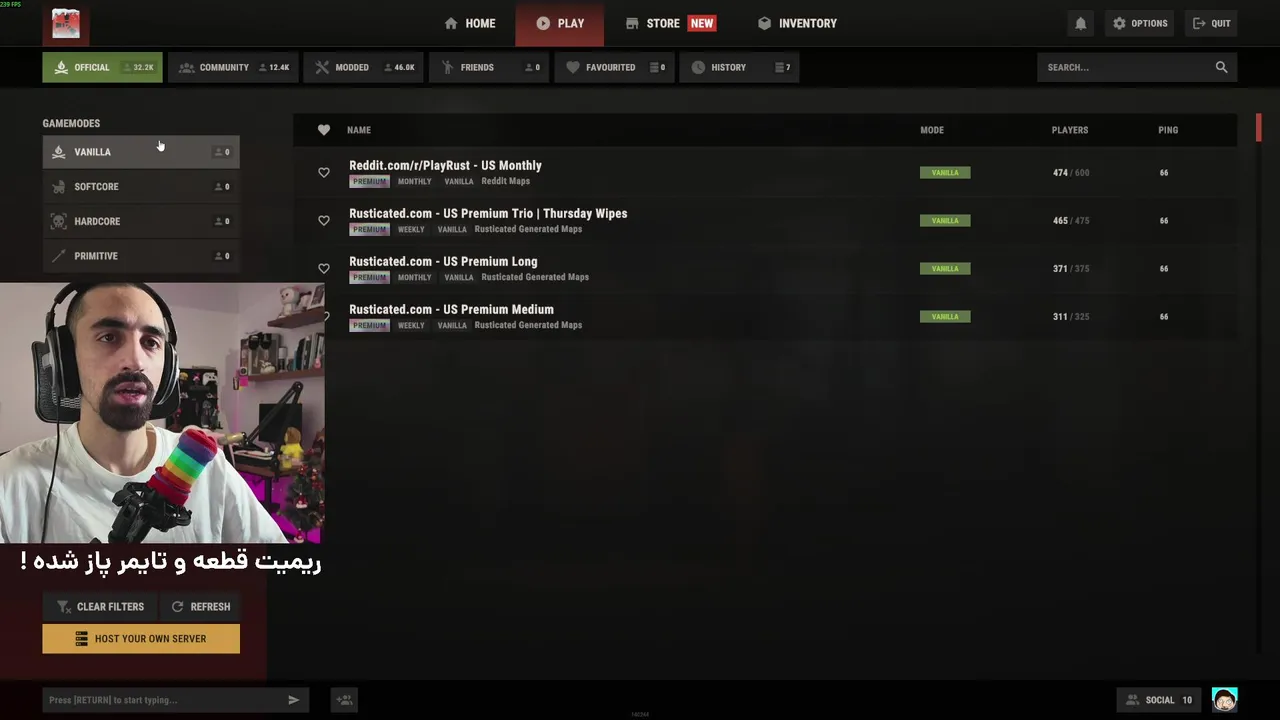Go to the HOME menu
This screenshot has height=720, width=1280.
click(x=470, y=23)
